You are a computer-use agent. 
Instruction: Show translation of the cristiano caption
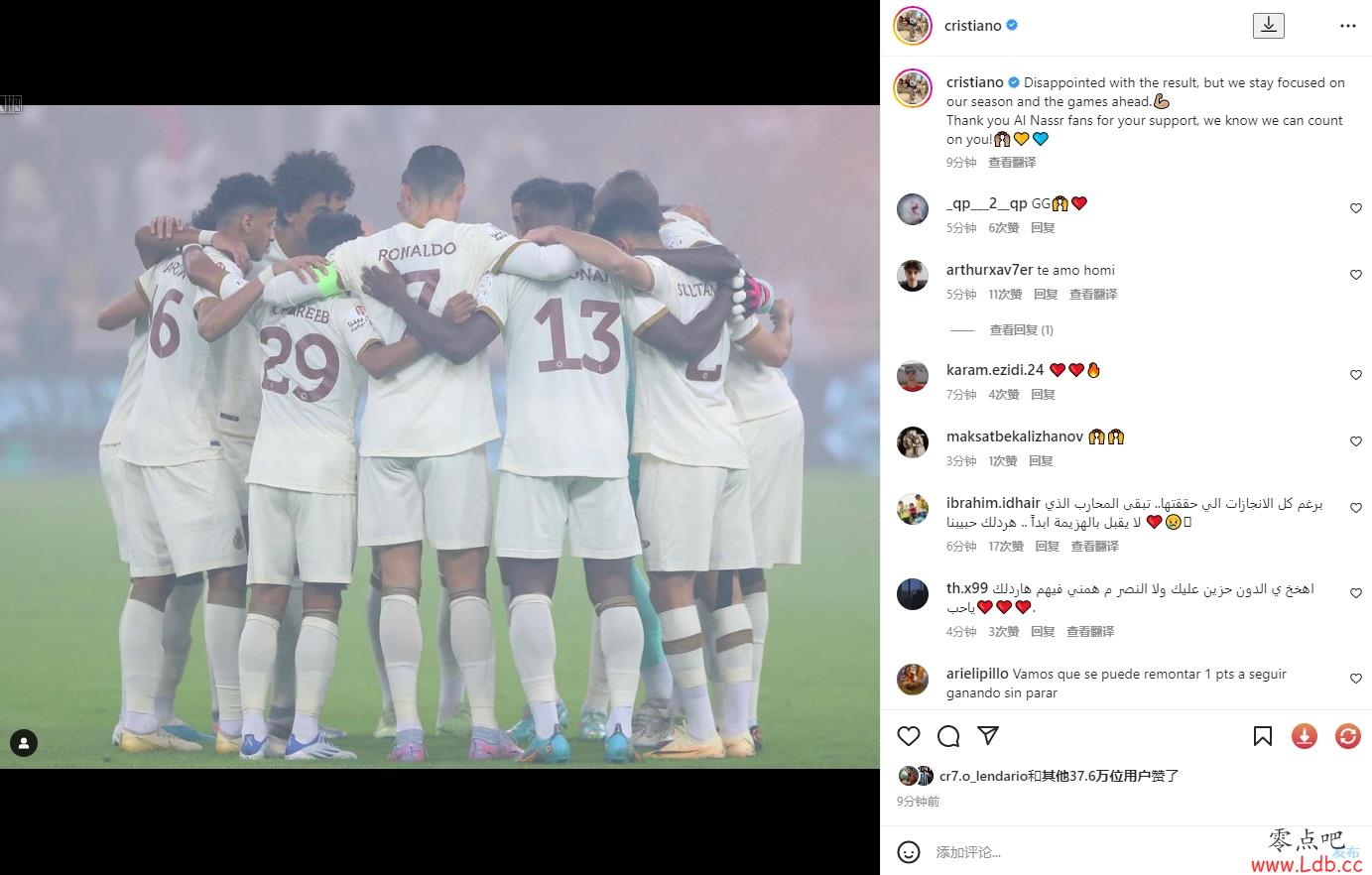click(x=1012, y=163)
